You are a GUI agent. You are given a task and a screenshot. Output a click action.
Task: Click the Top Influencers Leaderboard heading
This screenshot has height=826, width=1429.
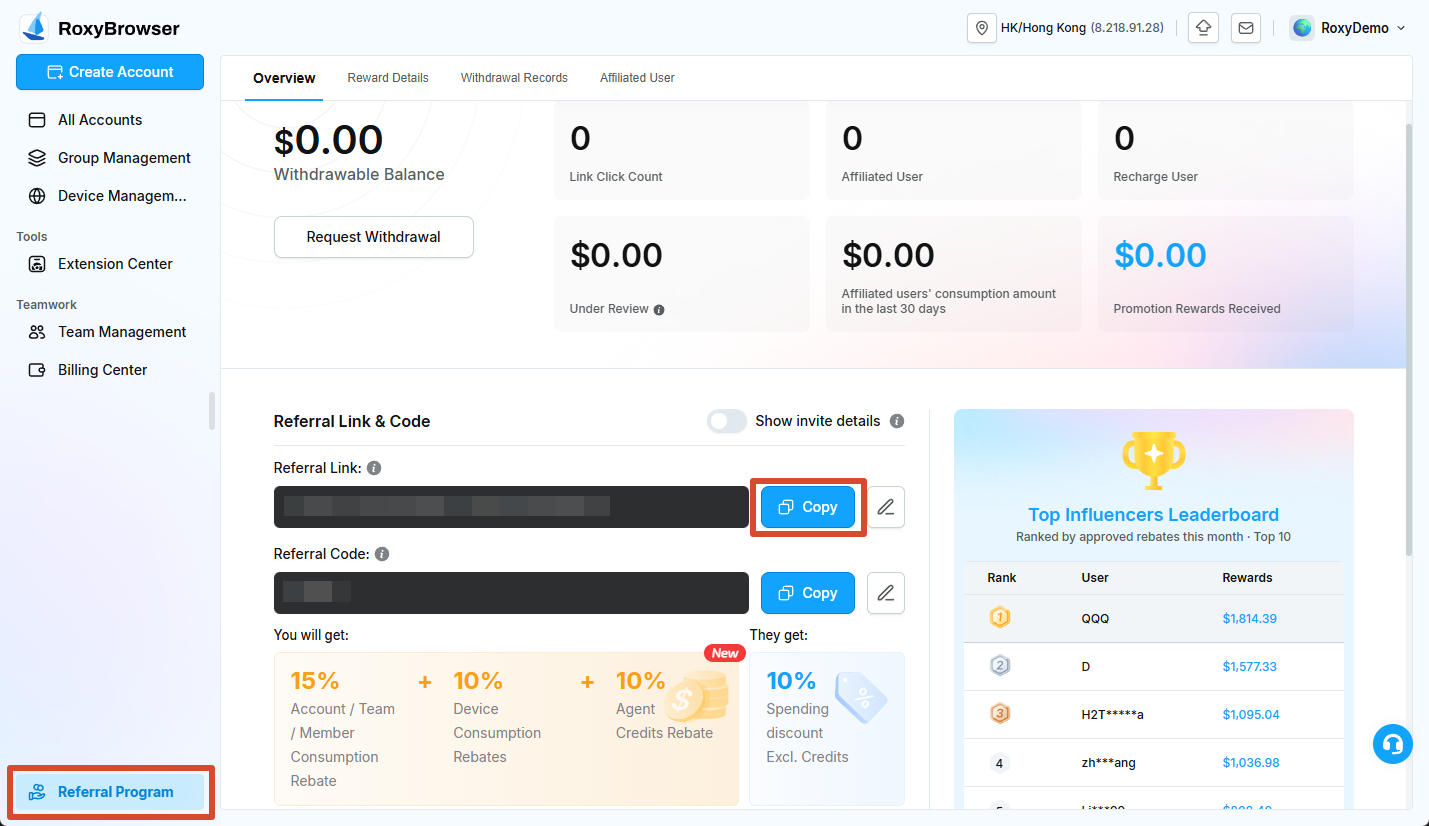[1153, 515]
